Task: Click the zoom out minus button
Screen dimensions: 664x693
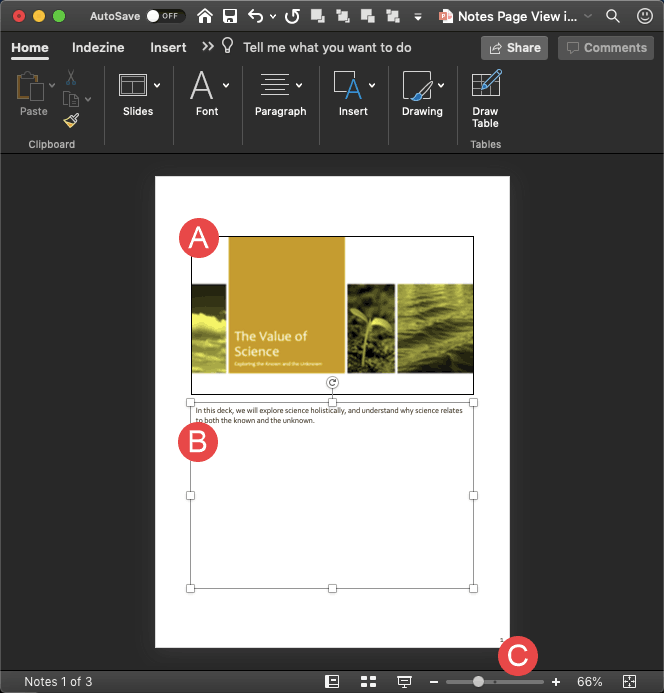Action: click(x=434, y=682)
